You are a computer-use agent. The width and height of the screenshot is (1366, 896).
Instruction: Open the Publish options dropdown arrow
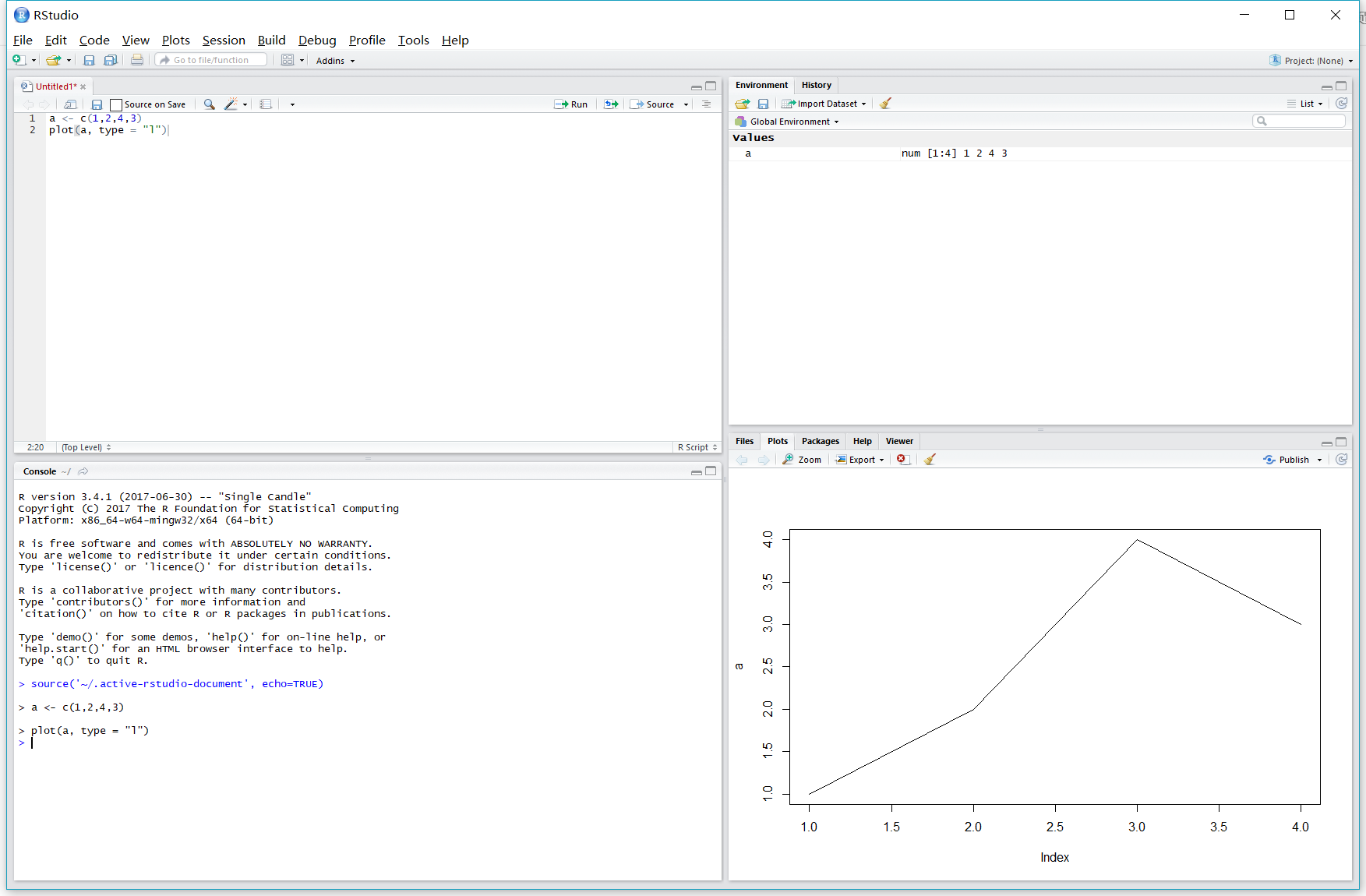[x=1320, y=460]
